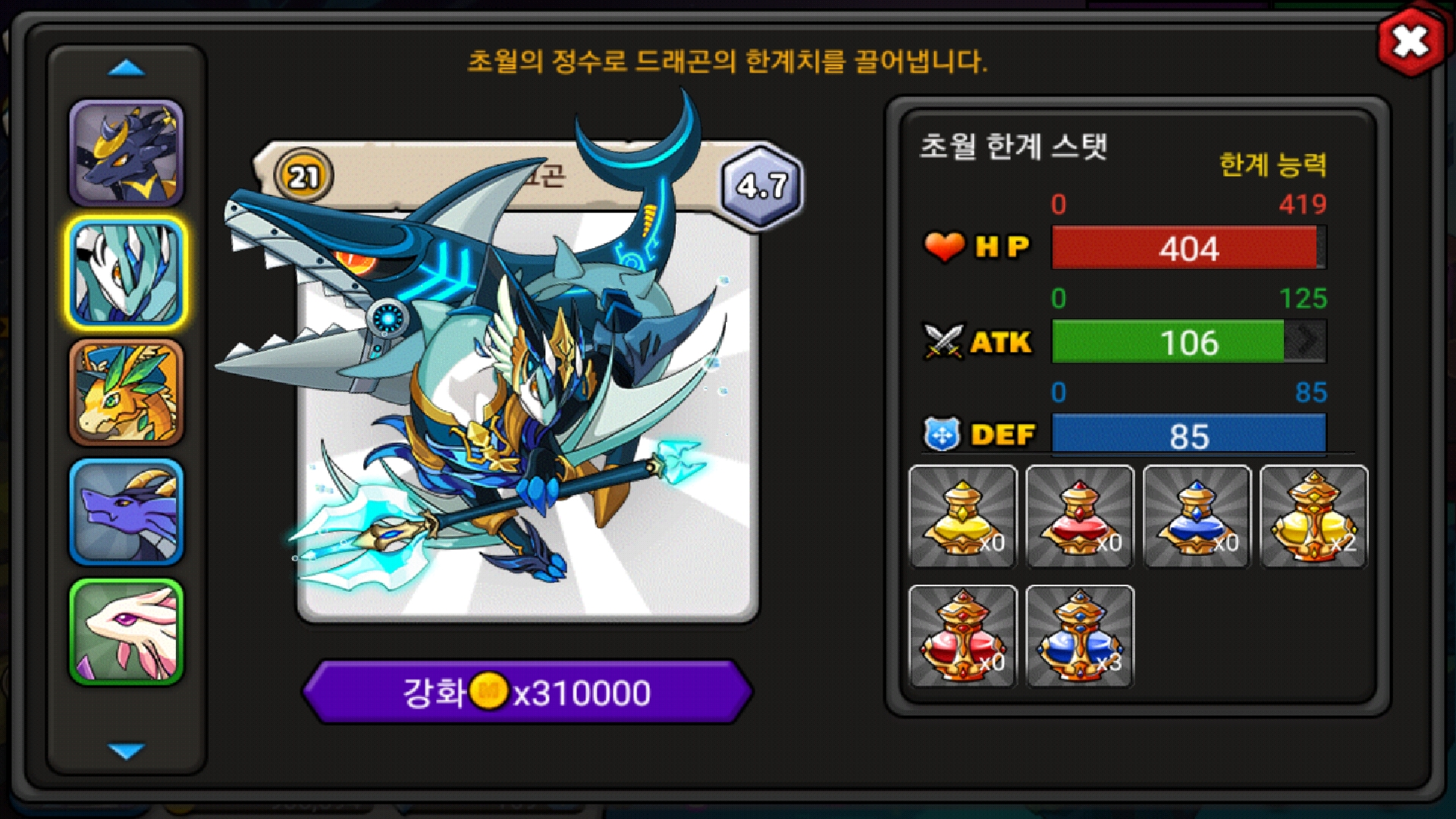Click the red HP bar showing 404
The image size is (1456, 819).
point(1188,247)
